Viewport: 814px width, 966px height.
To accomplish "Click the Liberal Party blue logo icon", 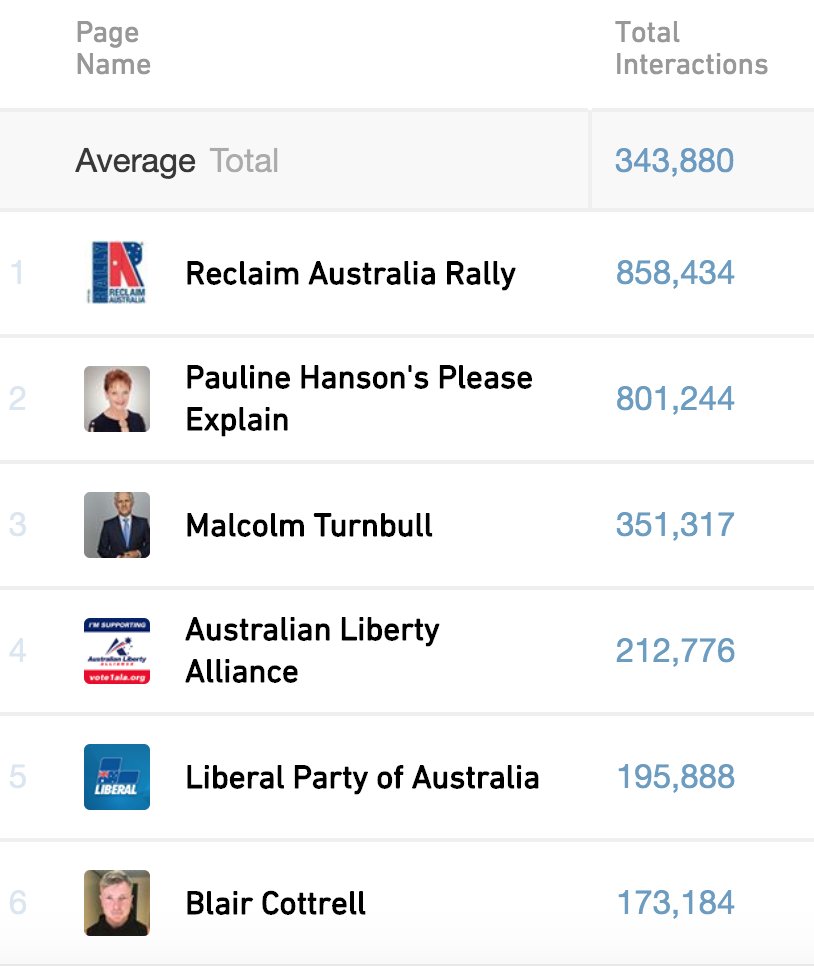I will [x=117, y=777].
